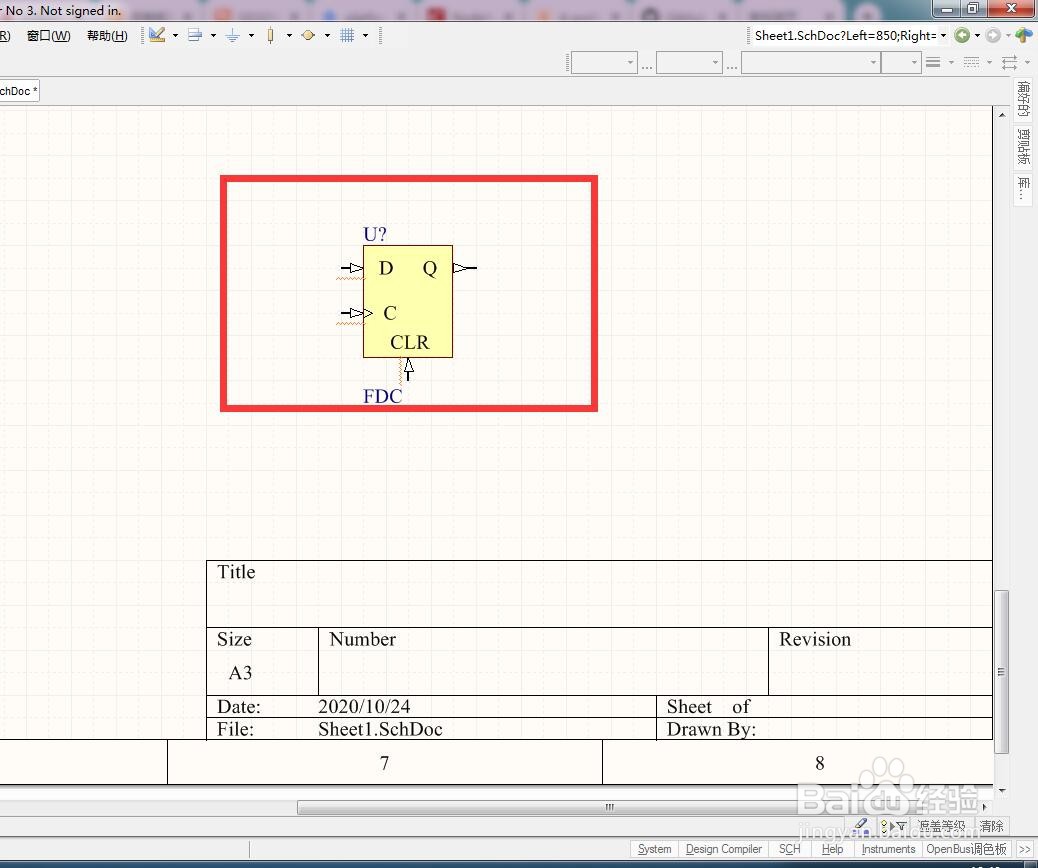Open the 剪贴板 side panel tab
Viewport: 1038px width, 868px height.
click(x=1023, y=146)
